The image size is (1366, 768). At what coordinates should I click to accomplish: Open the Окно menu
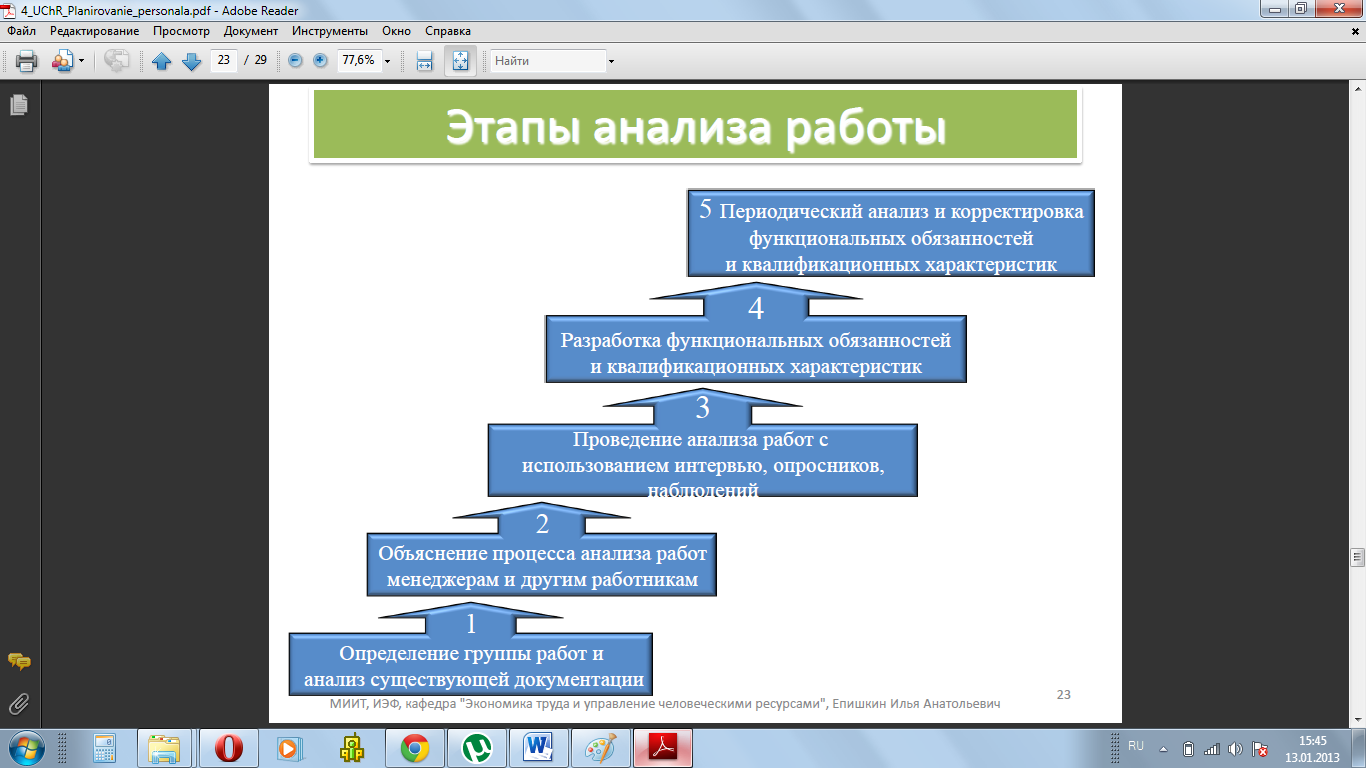[x=396, y=31]
